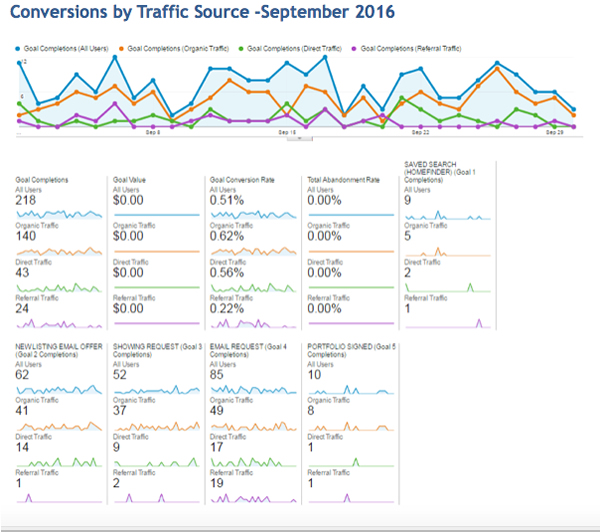Click the Goal Value heading
The width and height of the screenshot is (600, 532).
click(129, 180)
